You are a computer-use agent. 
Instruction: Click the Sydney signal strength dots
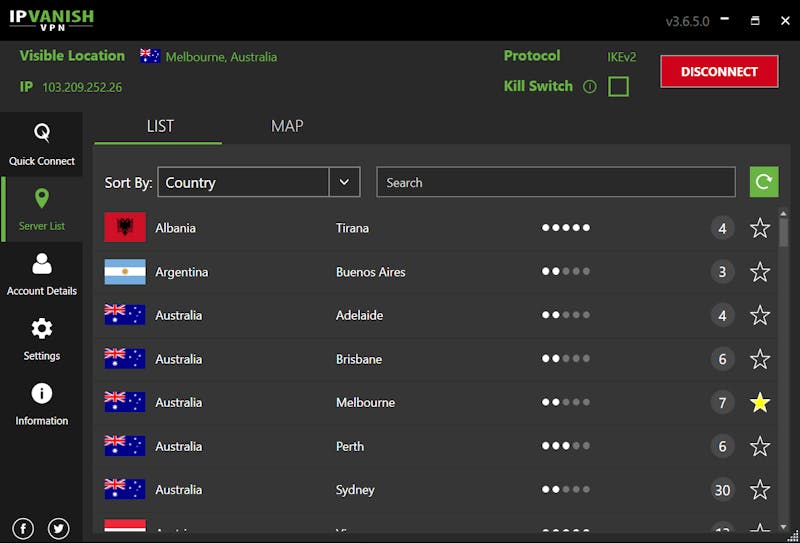[566, 489]
